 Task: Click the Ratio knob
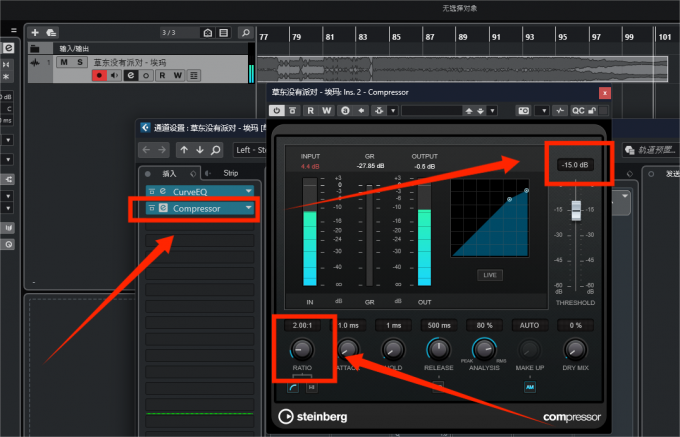tap(302, 349)
